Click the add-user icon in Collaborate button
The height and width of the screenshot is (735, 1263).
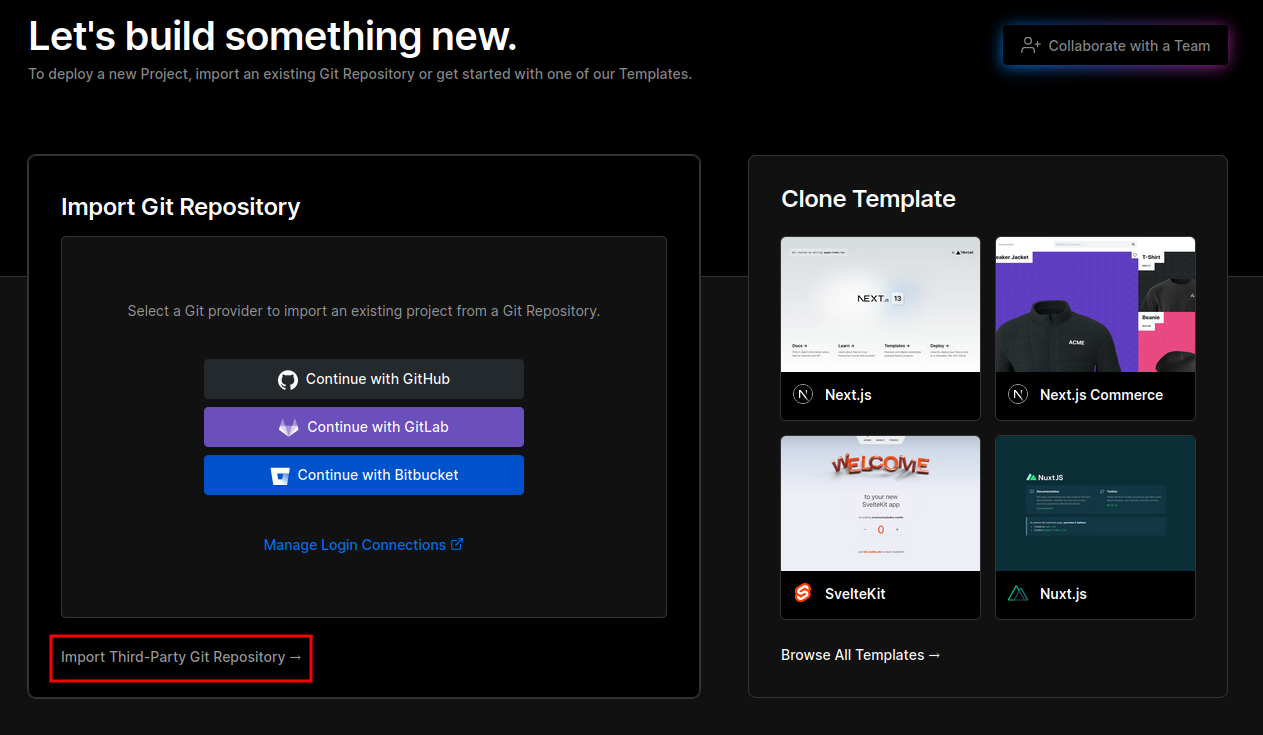click(x=1030, y=46)
